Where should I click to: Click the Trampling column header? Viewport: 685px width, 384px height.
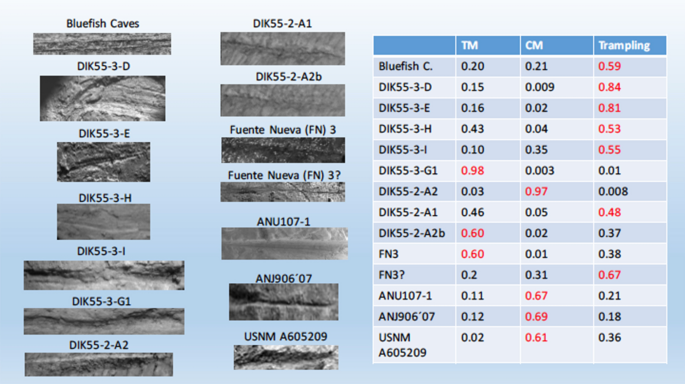(624, 45)
